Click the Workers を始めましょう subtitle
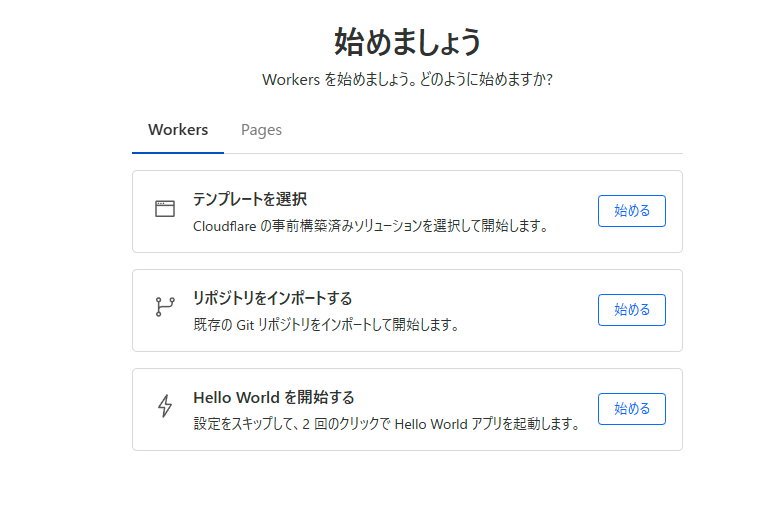The width and height of the screenshot is (768, 526). (x=408, y=79)
